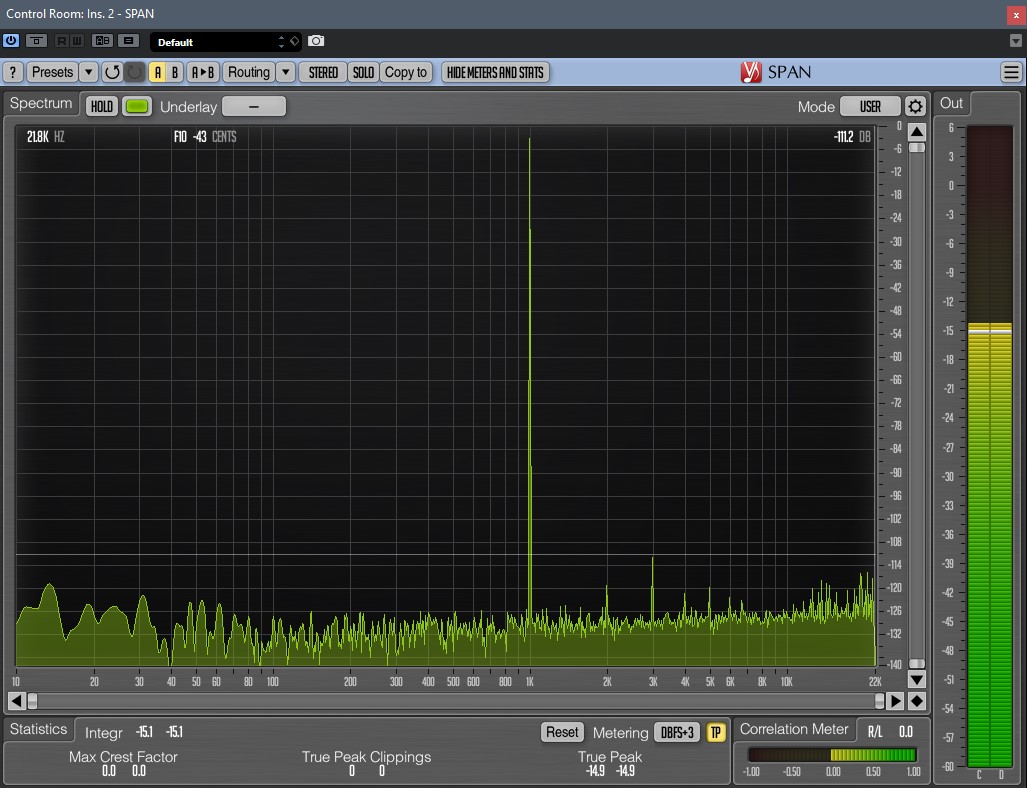Click the diamond zoom reset icon

[917, 701]
